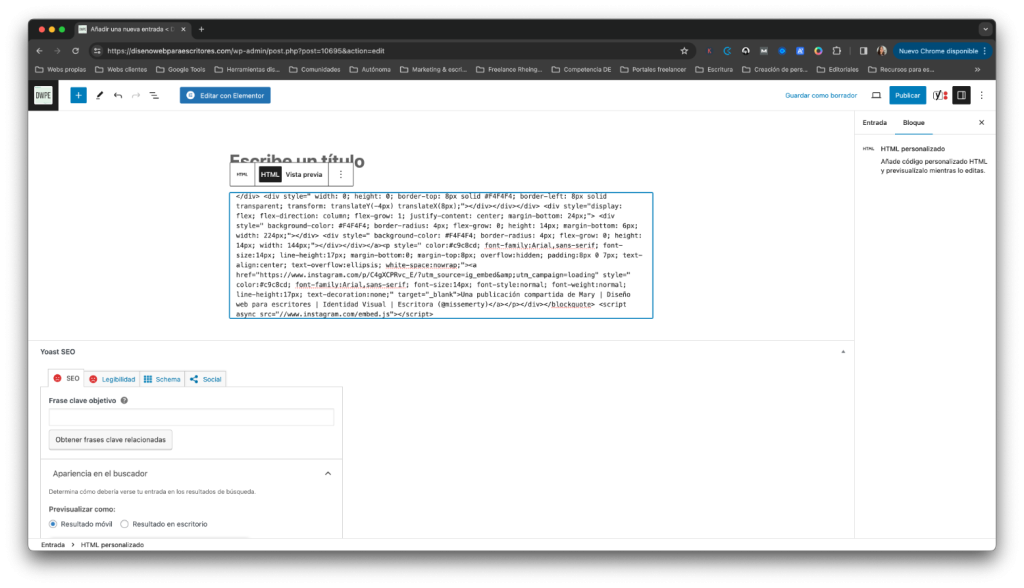1024x588 pixels.
Task: Open the block inserter with the plus icon
Action: click(78, 95)
